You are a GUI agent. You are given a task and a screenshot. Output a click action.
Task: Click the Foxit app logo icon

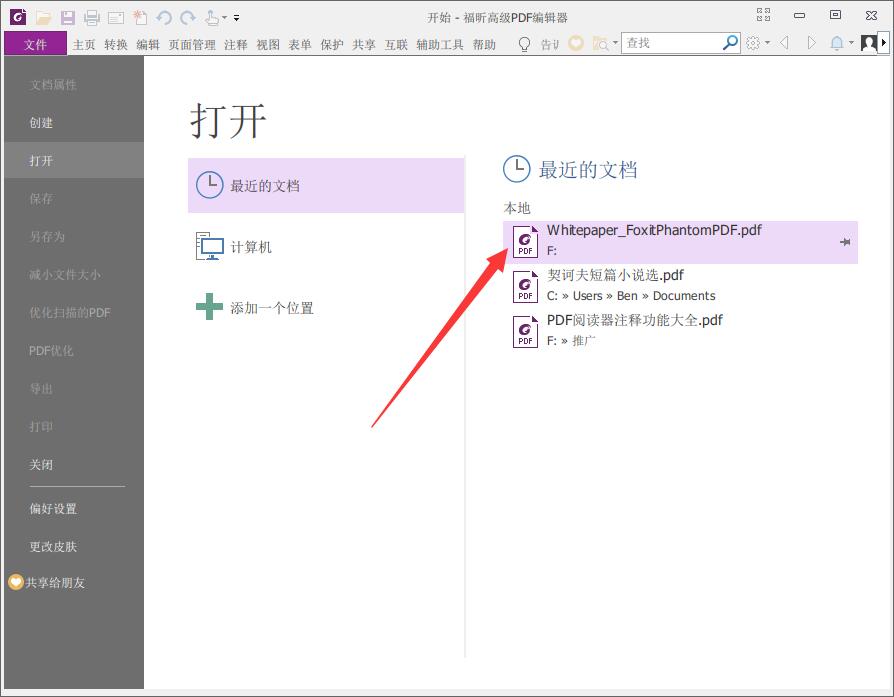(18, 17)
